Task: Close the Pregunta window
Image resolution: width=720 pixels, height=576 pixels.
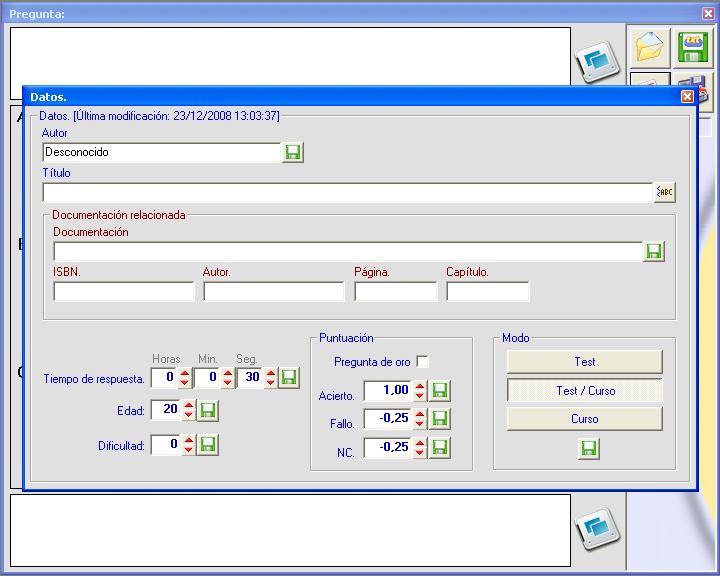Action: point(708,13)
